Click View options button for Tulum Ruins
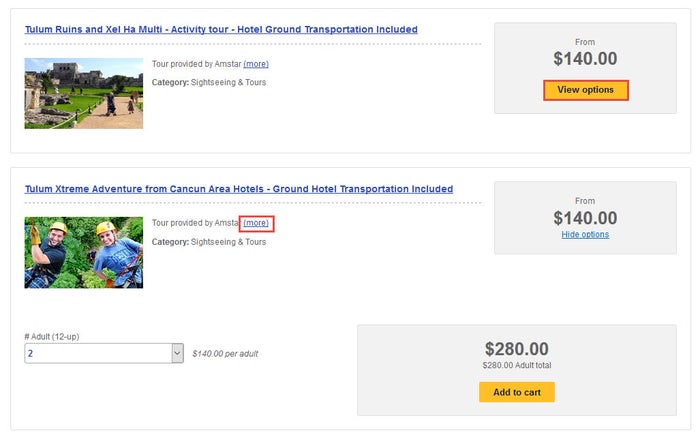The image size is (700, 435). [585, 90]
